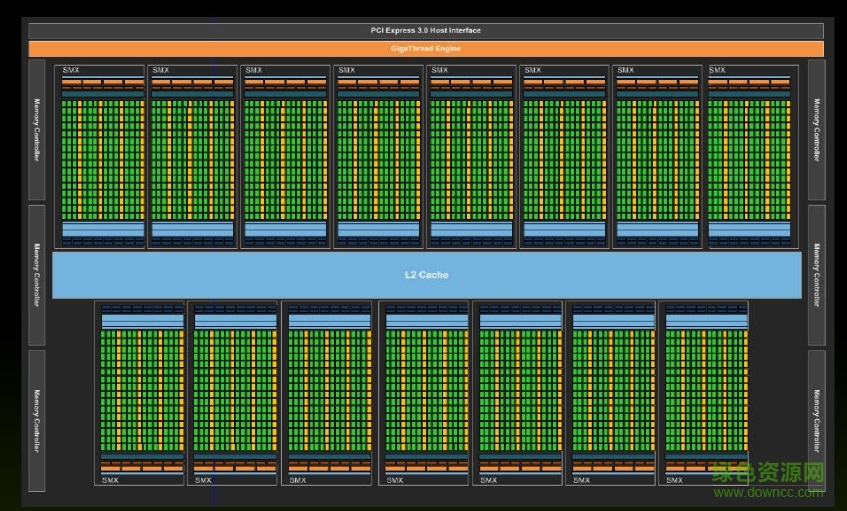847x511 pixels.
Task: Click the bottom-right Memory Controller block
Action: [816, 420]
